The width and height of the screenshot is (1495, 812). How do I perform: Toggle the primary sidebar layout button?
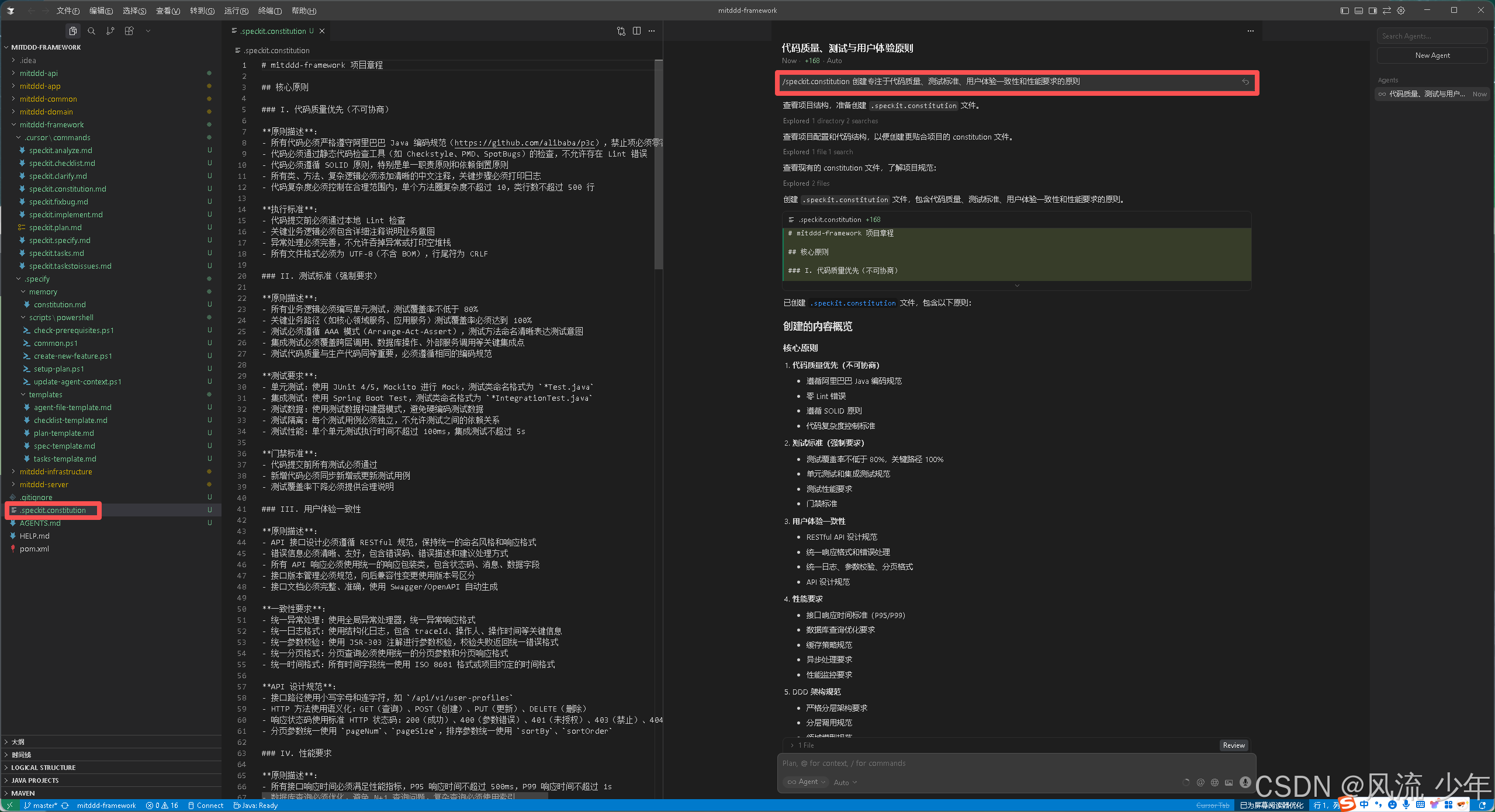(1345, 11)
